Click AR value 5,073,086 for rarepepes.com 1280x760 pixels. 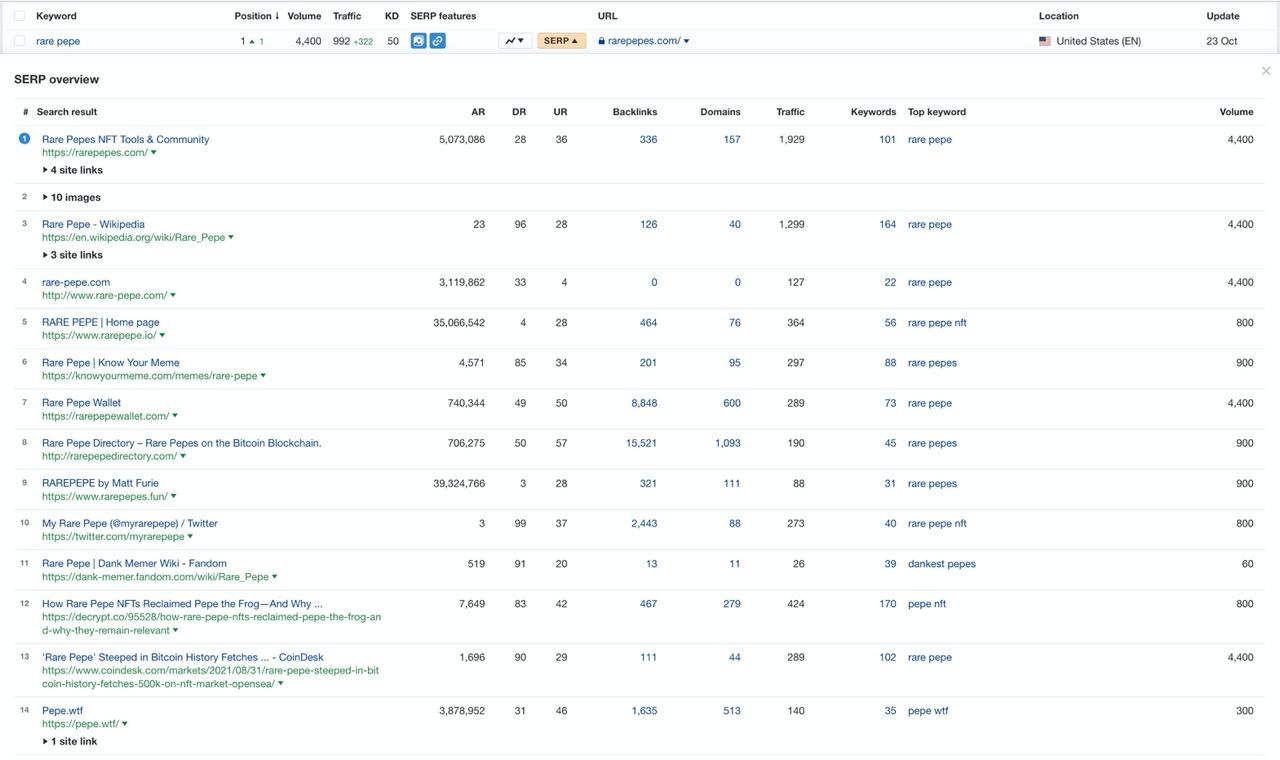[462, 139]
